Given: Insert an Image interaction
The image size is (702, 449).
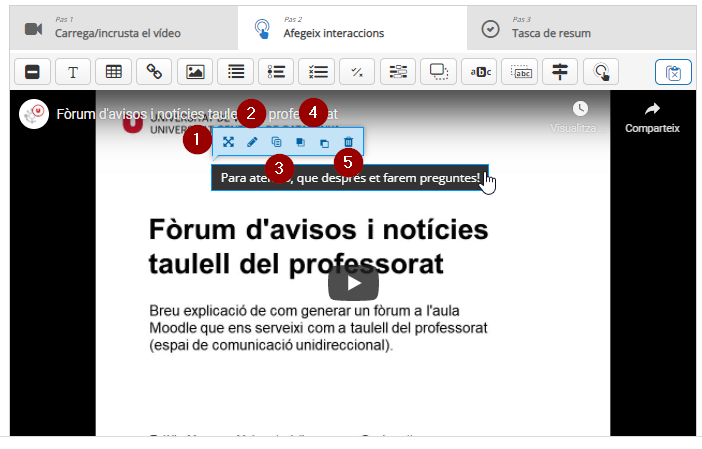Looking at the screenshot, I should click(195, 72).
